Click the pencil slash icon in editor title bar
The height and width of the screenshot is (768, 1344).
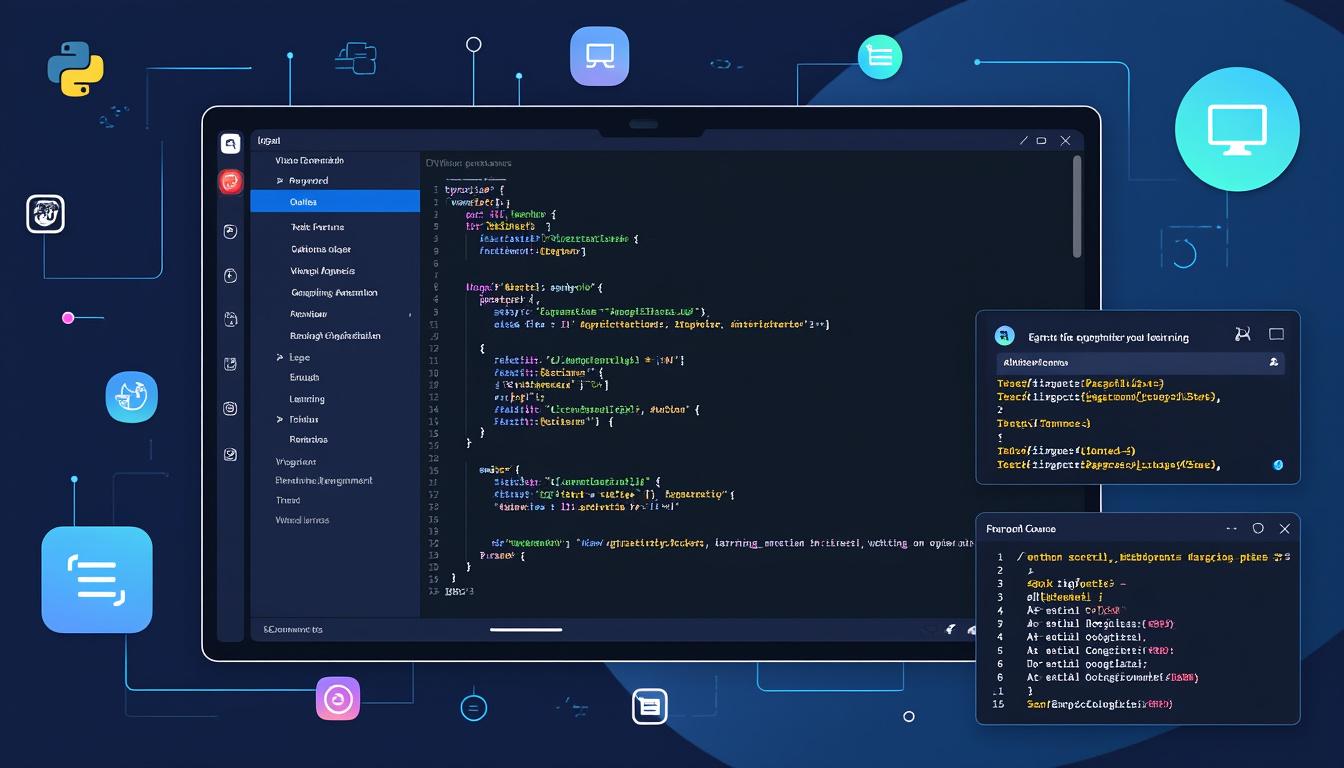tap(1023, 141)
